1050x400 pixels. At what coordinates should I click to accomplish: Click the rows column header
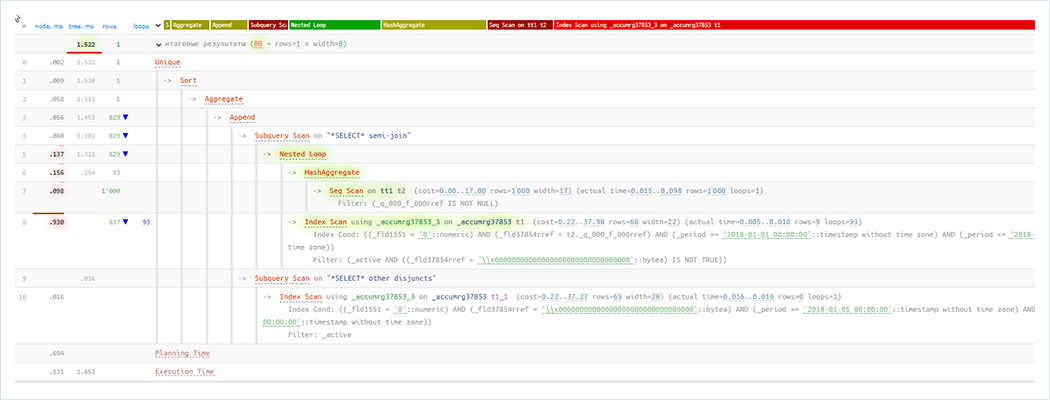tap(111, 24)
